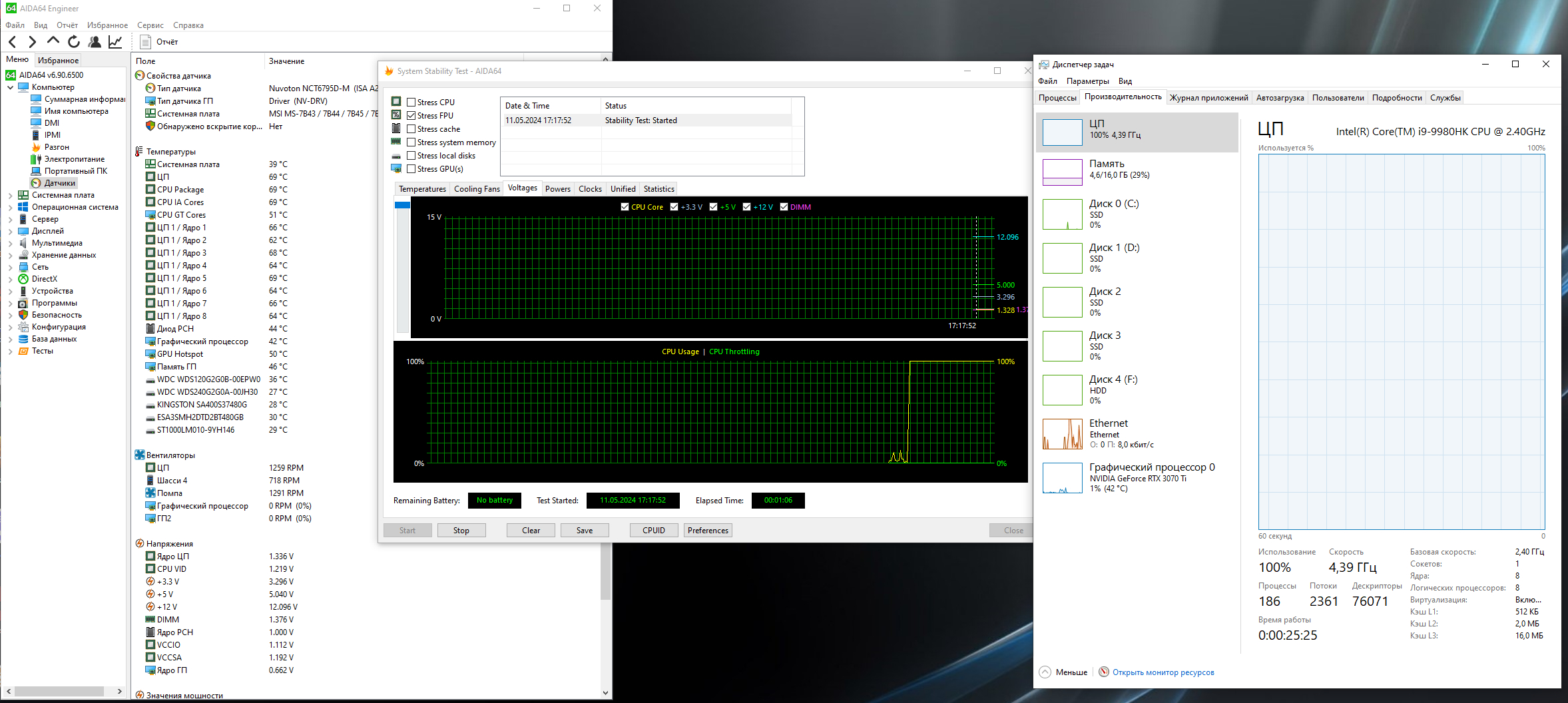Open the Параметры menu in Task Manager
This screenshot has height=703, width=1568.
click(x=1088, y=81)
